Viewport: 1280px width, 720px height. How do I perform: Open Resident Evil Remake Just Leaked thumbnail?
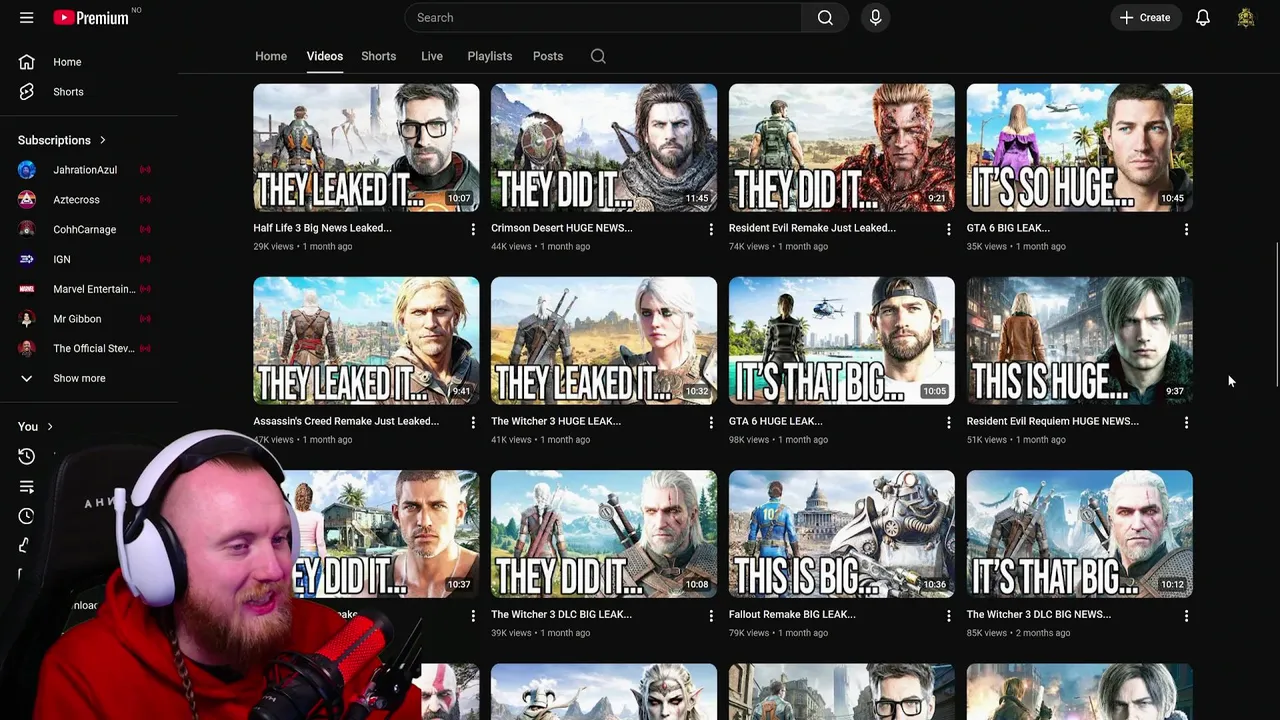[x=842, y=148]
